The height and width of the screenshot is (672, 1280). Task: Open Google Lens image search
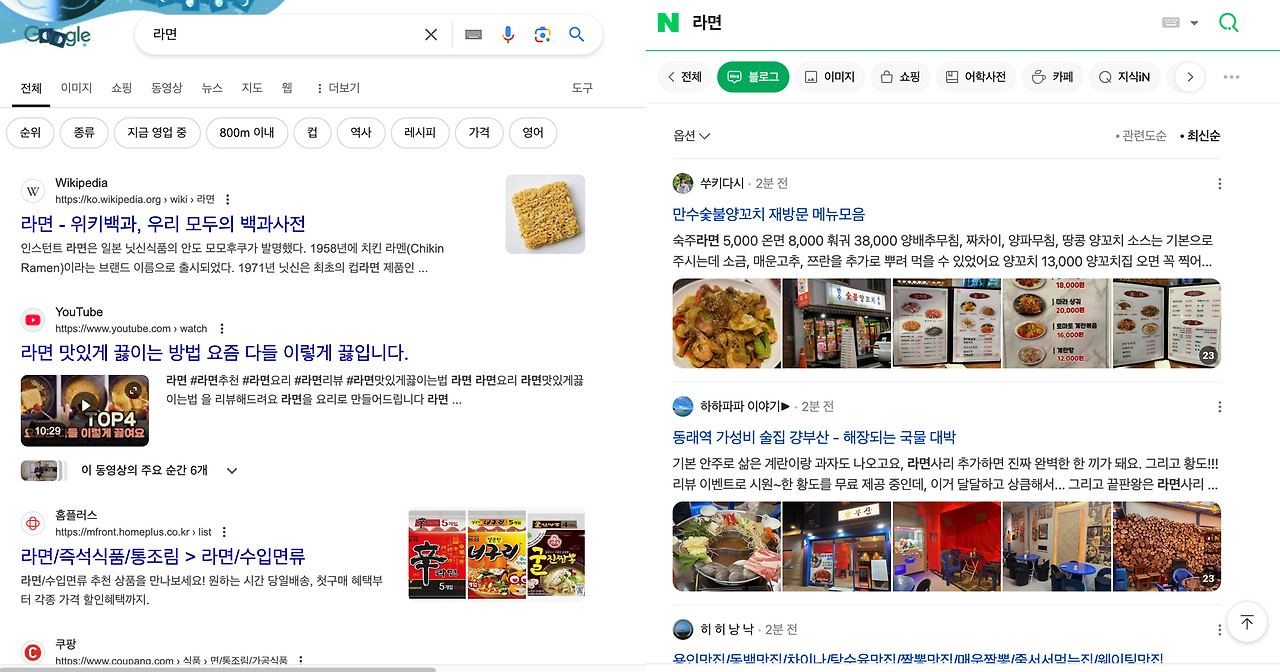542,35
